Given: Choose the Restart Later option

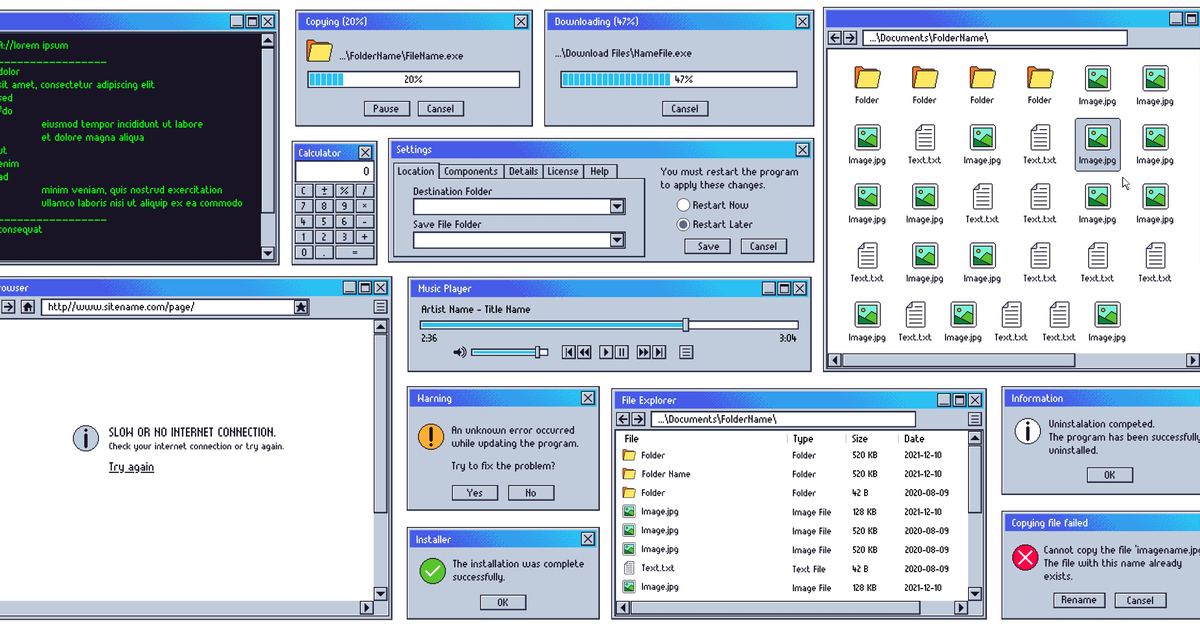Looking at the screenshot, I should coord(684,225).
